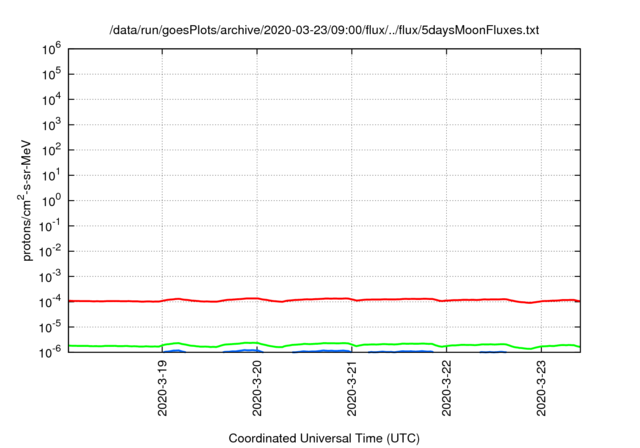Click the y-axis label 10^-2
Image resolution: width=640 pixels, height=448 pixels.
tap(50, 251)
